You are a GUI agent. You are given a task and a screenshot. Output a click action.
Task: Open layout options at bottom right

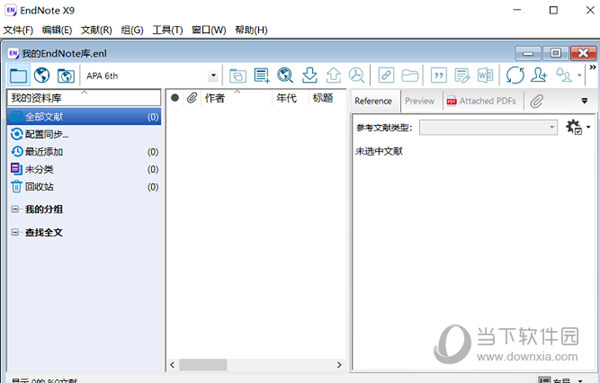(x=561, y=380)
